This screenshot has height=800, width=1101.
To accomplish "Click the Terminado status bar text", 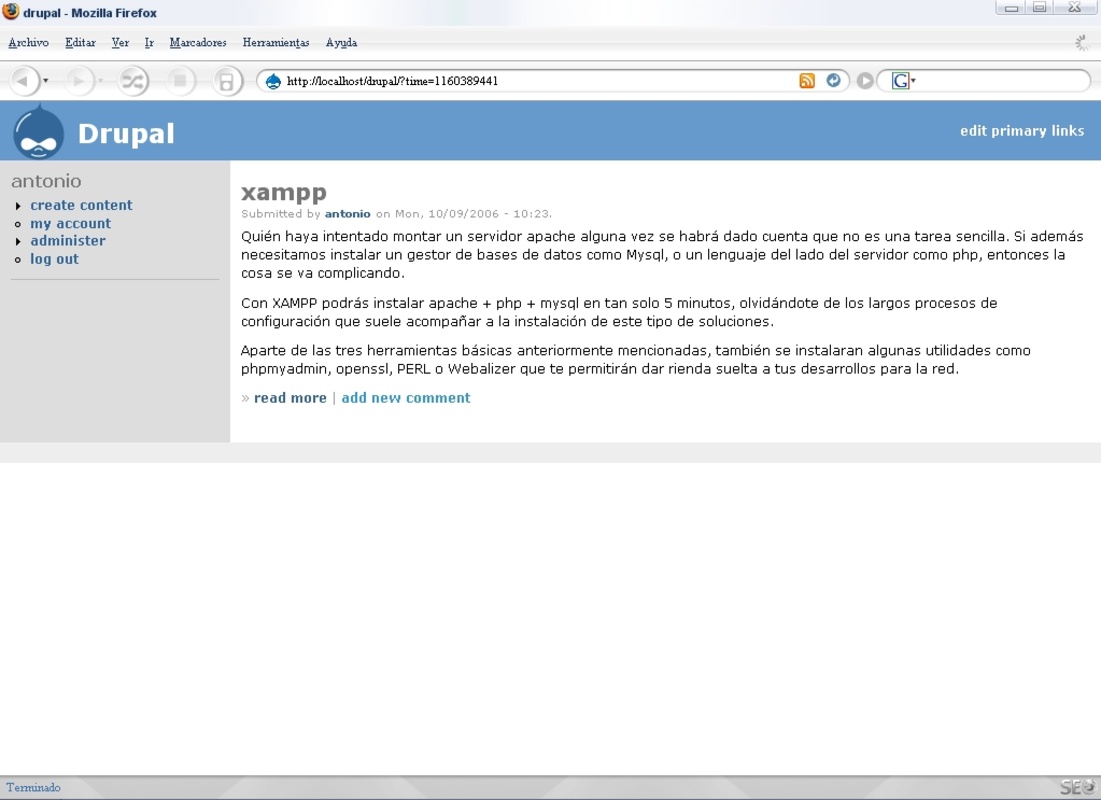I will pyautogui.click(x=33, y=787).
